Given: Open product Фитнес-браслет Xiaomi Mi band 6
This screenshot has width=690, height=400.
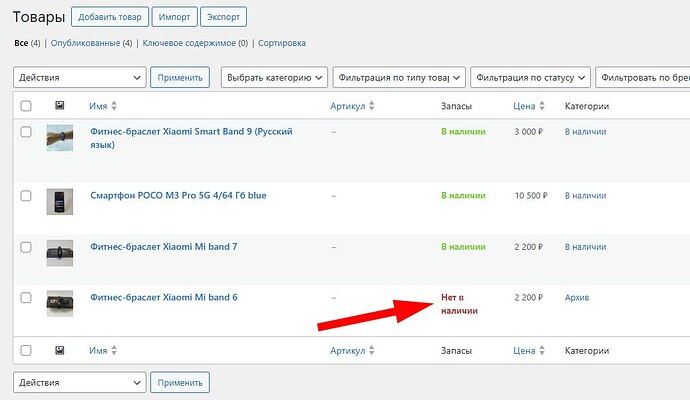Looking at the screenshot, I should pos(164,297).
